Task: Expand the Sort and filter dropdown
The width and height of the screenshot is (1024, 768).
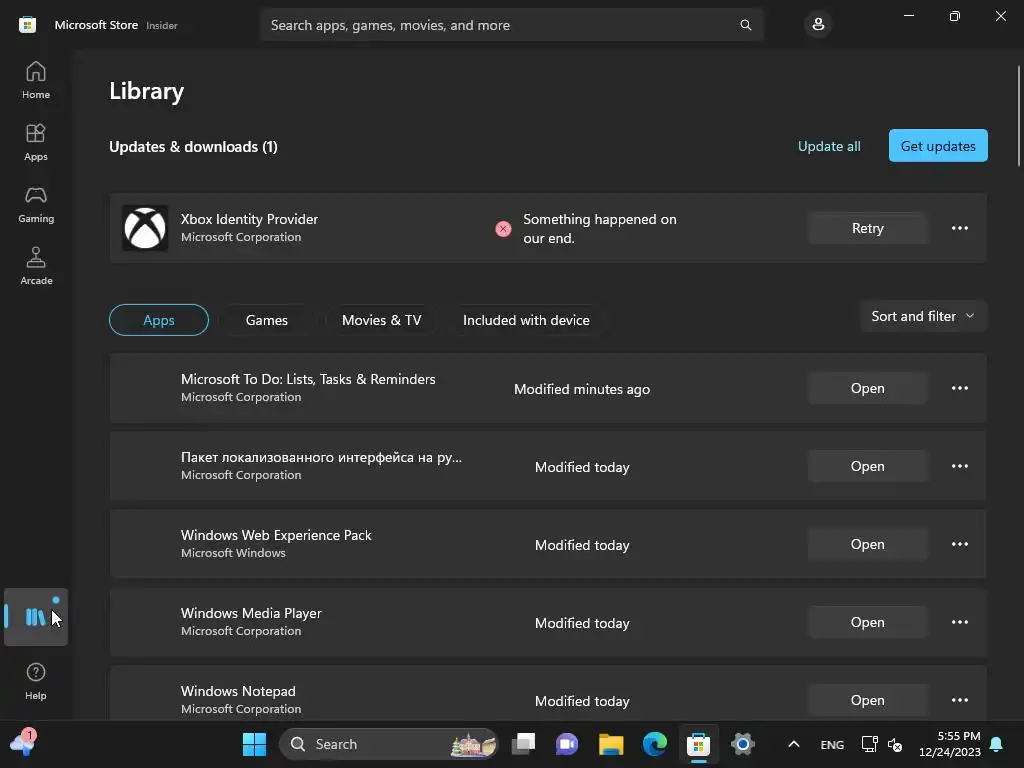Action: point(923,316)
